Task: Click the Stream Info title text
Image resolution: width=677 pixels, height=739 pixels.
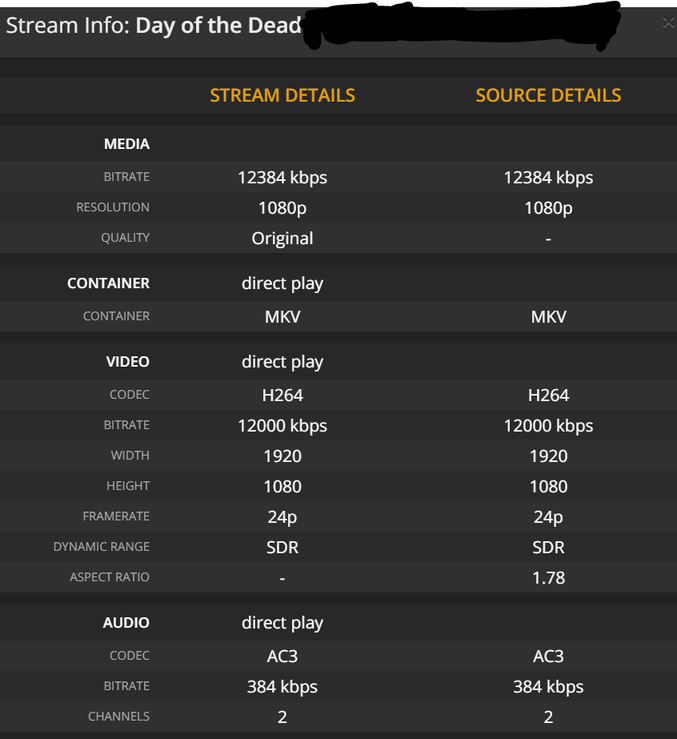Action: [x=153, y=25]
